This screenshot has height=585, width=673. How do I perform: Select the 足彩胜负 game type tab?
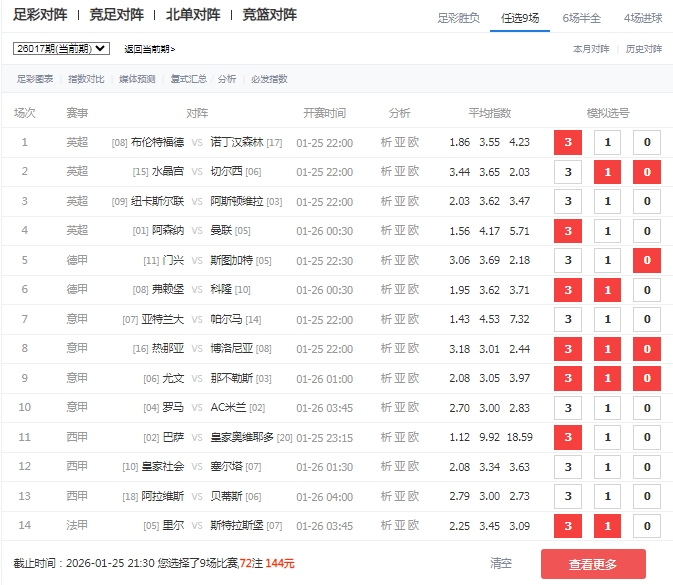[x=459, y=18]
